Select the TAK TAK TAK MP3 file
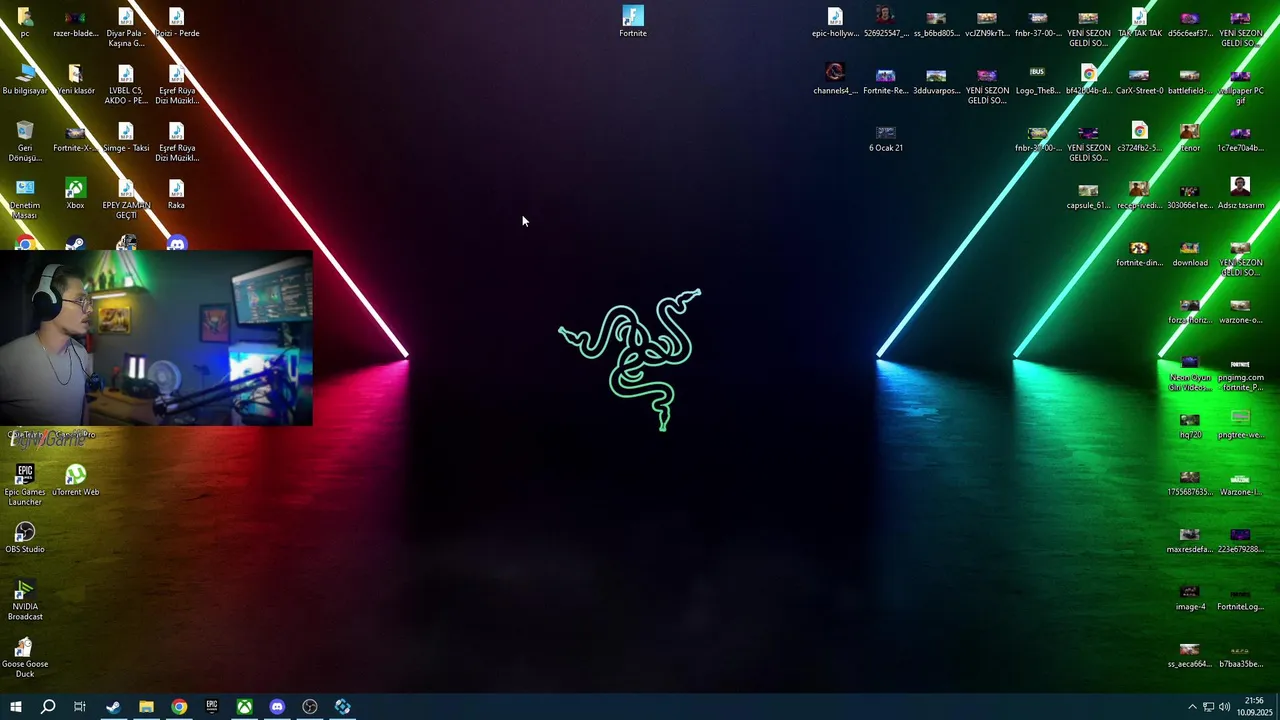The width and height of the screenshot is (1280, 720). coord(1140,22)
